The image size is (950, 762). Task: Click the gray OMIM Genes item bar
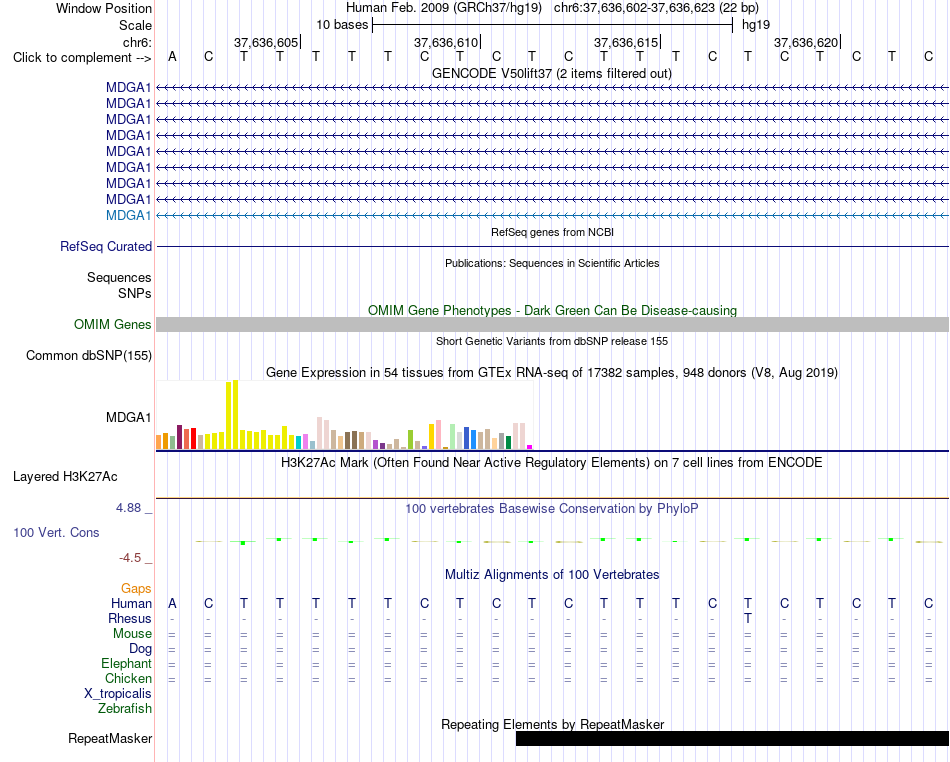pos(552,325)
